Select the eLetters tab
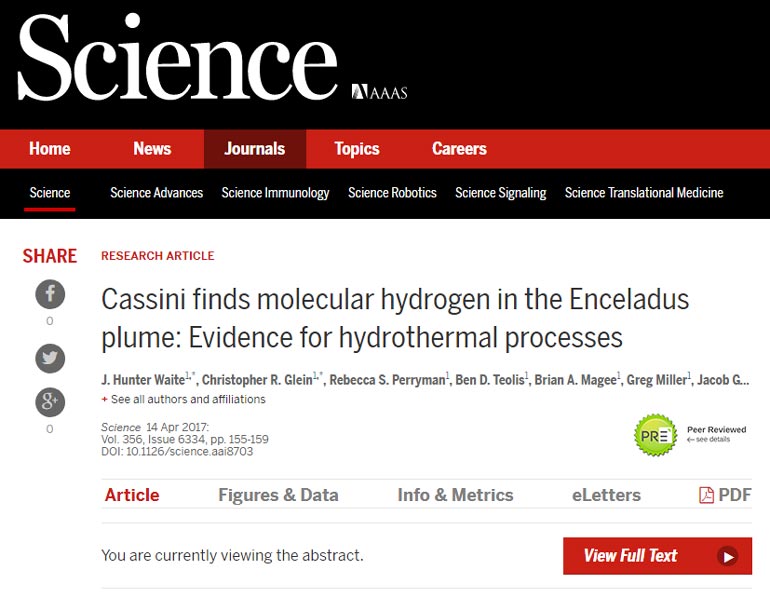770x597 pixels. 606,495
